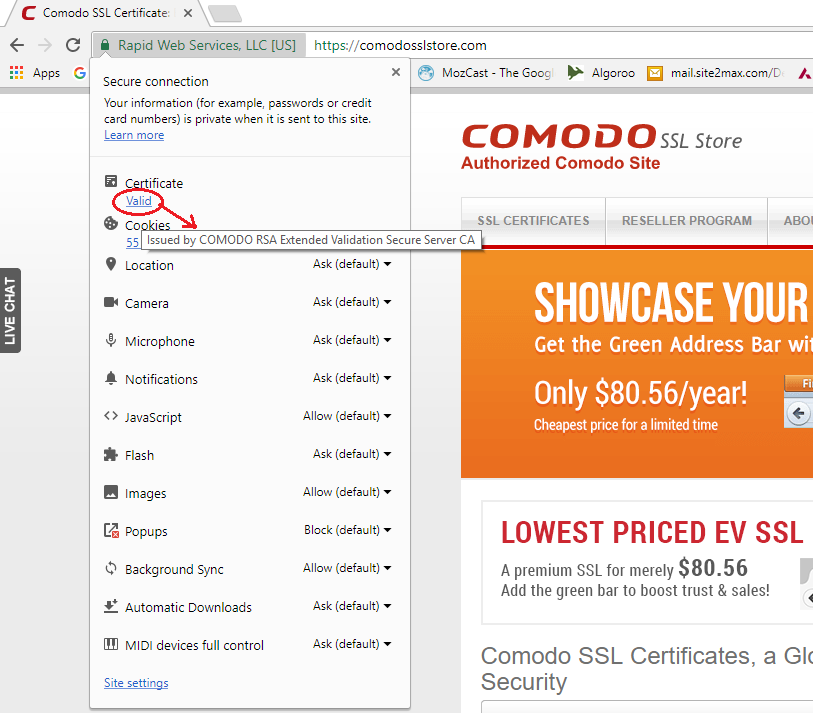The width and height of the screenshot is (813, 713).
Task: Reload the page with the refresh icon
Action: 73,45
